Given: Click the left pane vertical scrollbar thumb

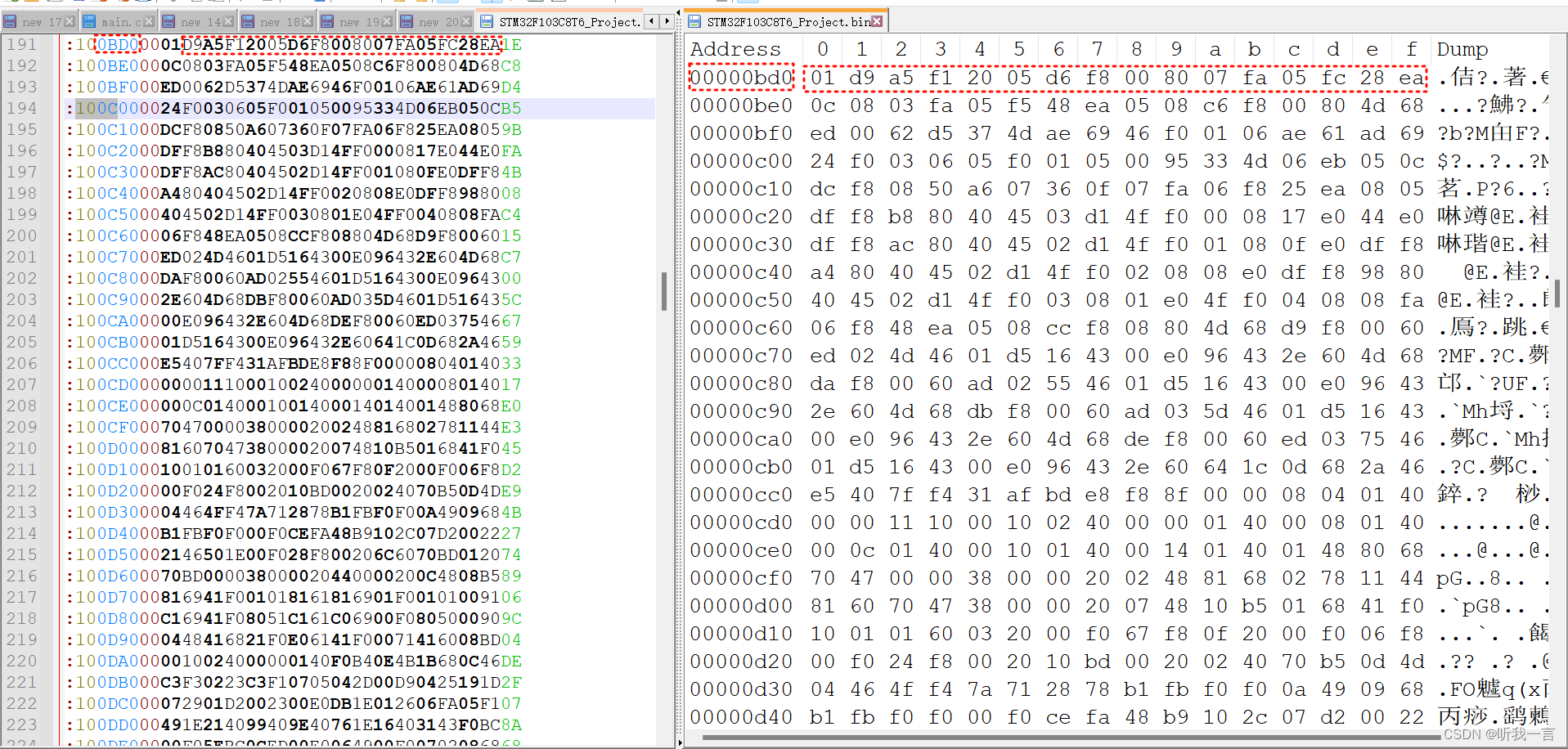Looking at the screenshot, I should click(664, 291).
